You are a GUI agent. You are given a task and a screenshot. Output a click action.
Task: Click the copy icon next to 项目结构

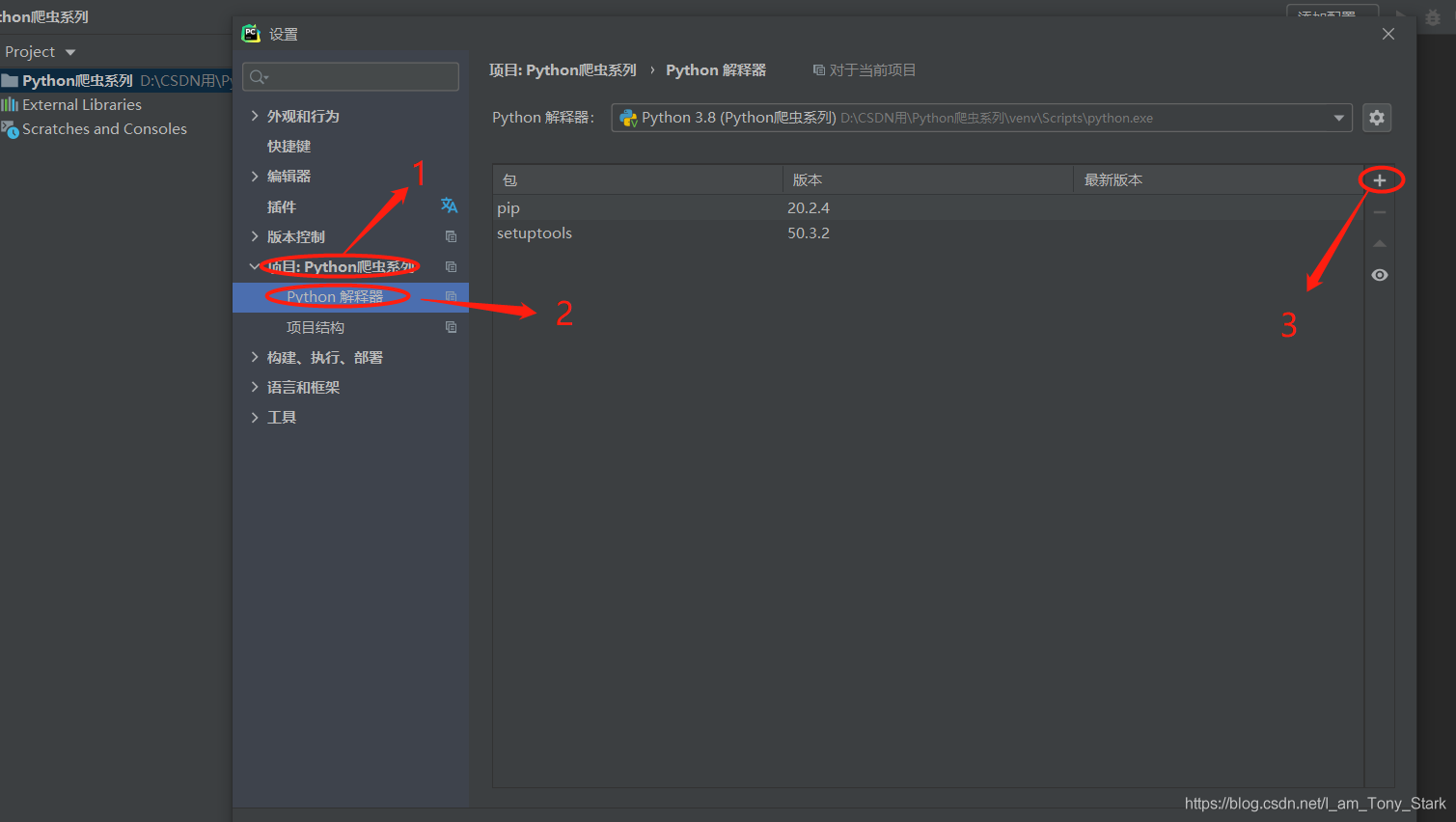[450, 326]
